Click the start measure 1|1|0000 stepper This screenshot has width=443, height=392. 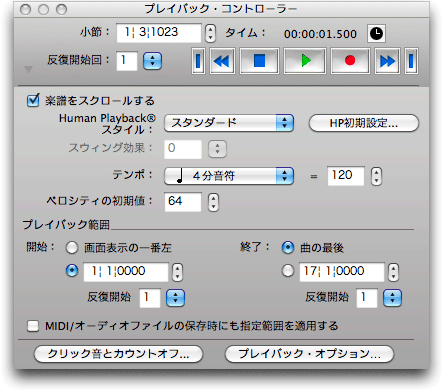point(177,272)
